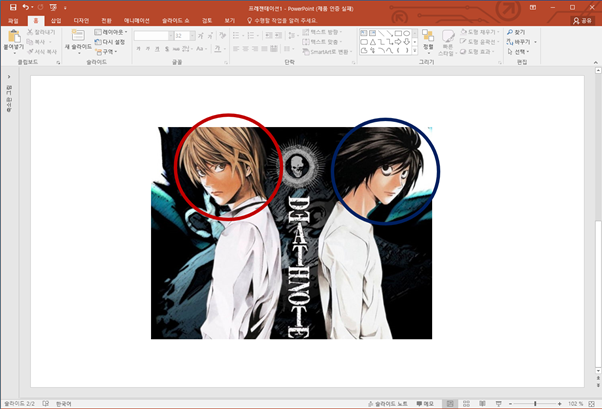
Task: Open the font color dropdown
Action: 224,49
